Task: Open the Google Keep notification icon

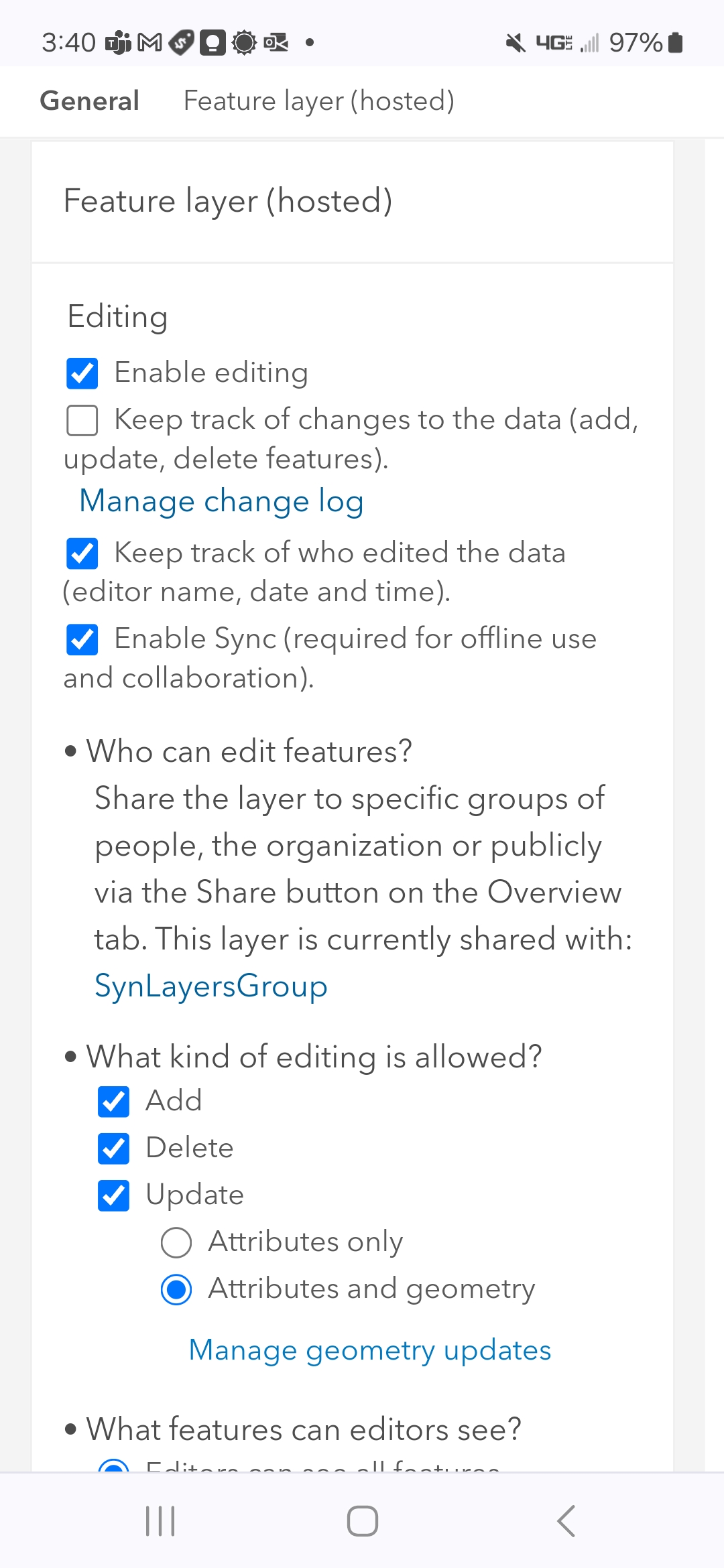Action: click(211, 42)
